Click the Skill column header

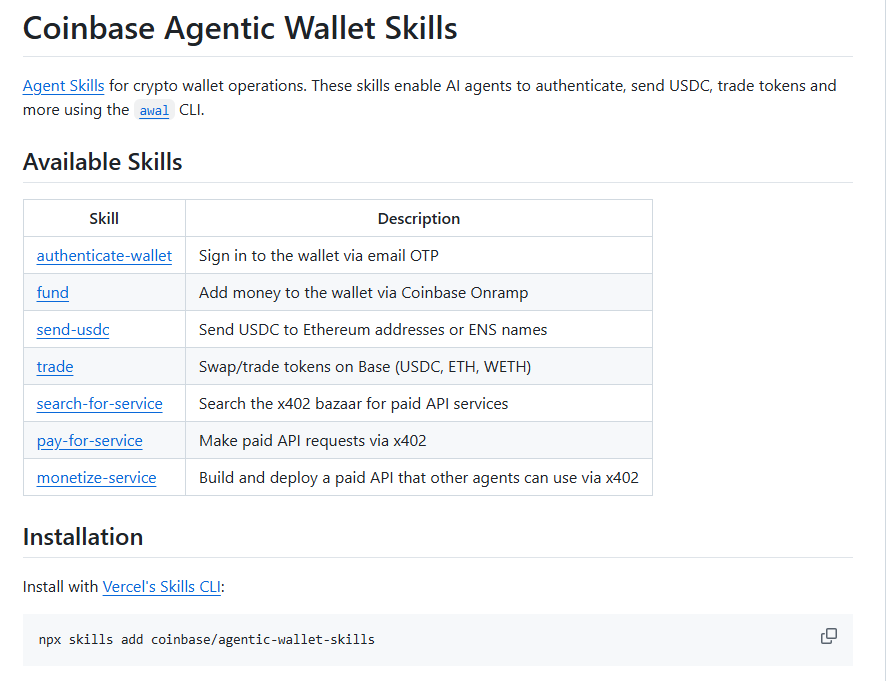tap(104, 219)
